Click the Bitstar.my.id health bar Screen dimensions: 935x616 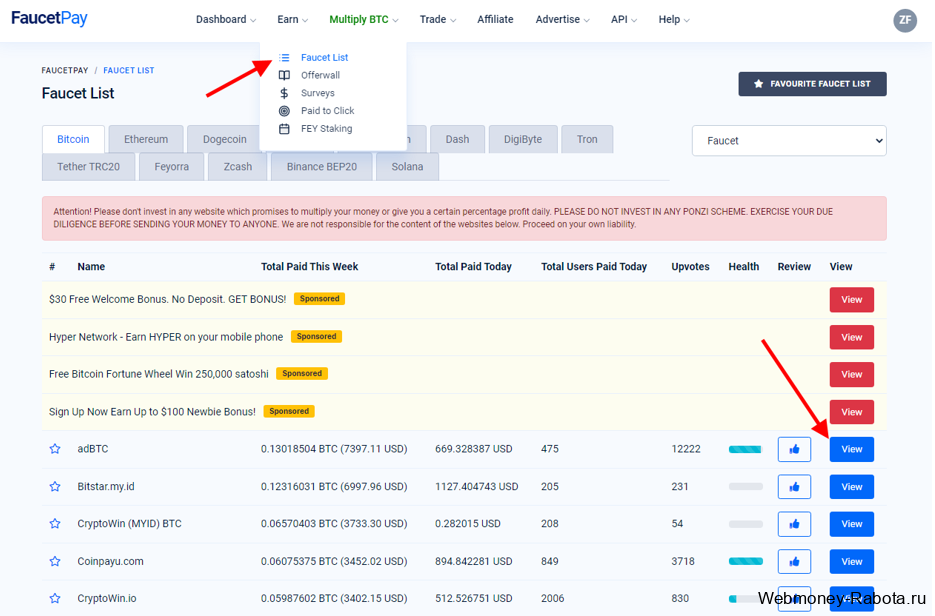(745, 487)
